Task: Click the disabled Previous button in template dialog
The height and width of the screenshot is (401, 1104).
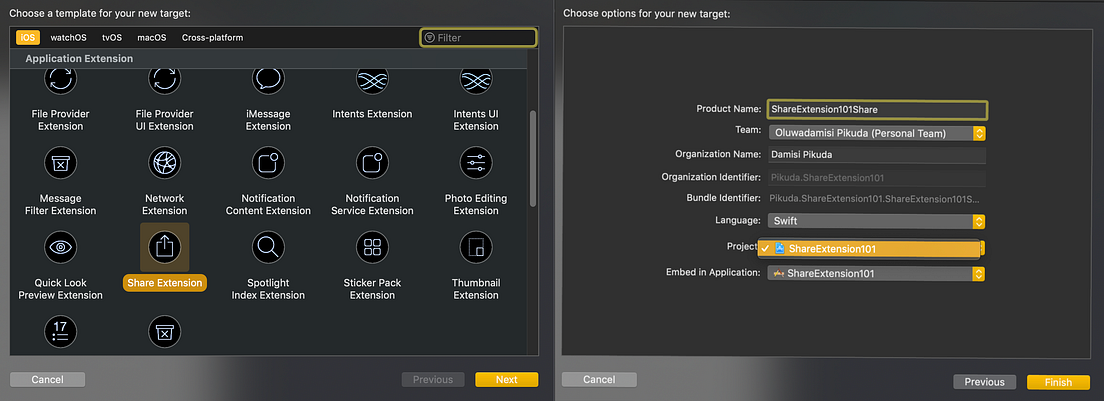Action: [x=433, y=379]
